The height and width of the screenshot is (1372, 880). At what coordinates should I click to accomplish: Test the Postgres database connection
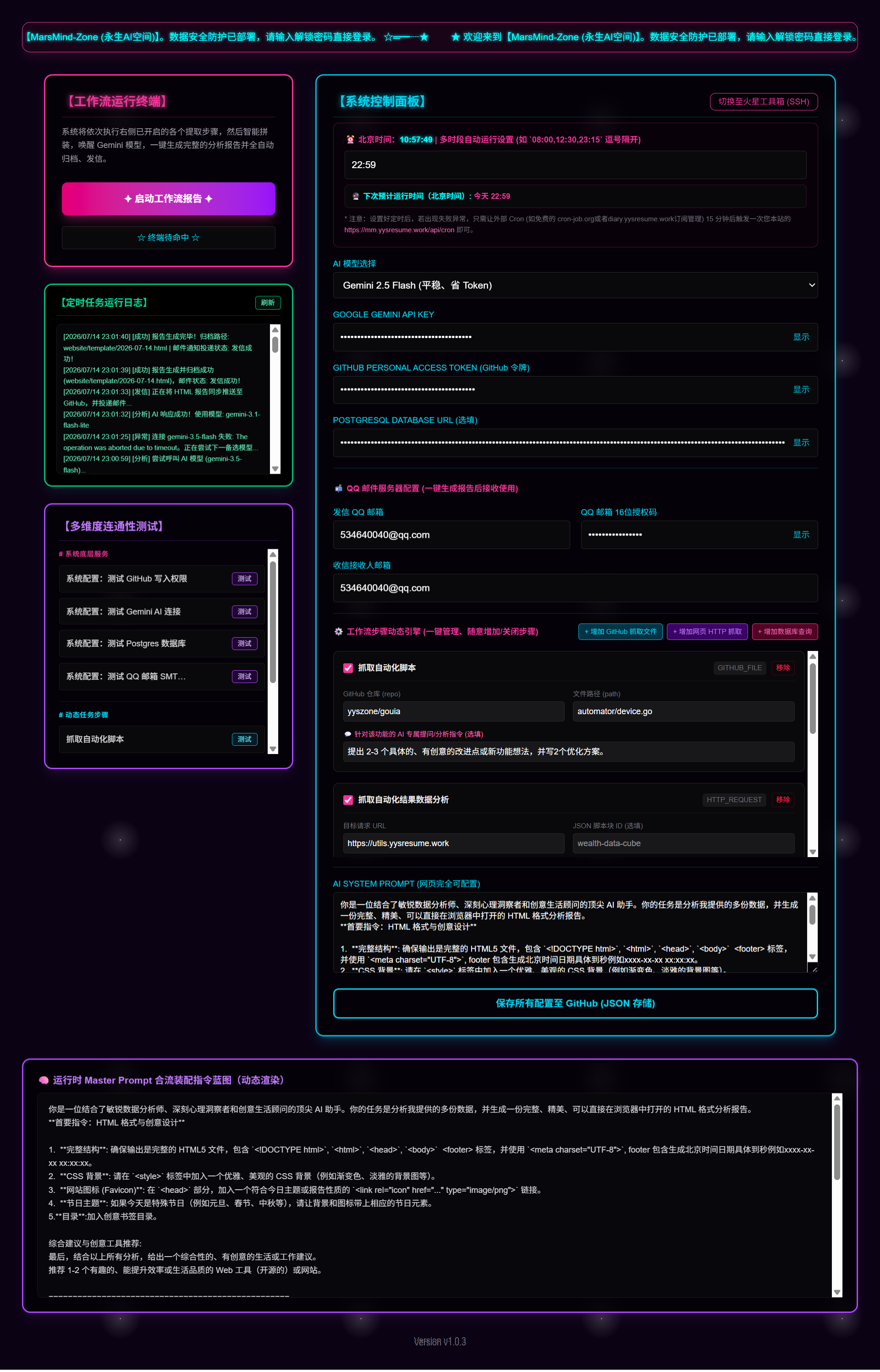pyautogui.click(x=245, y=645)
